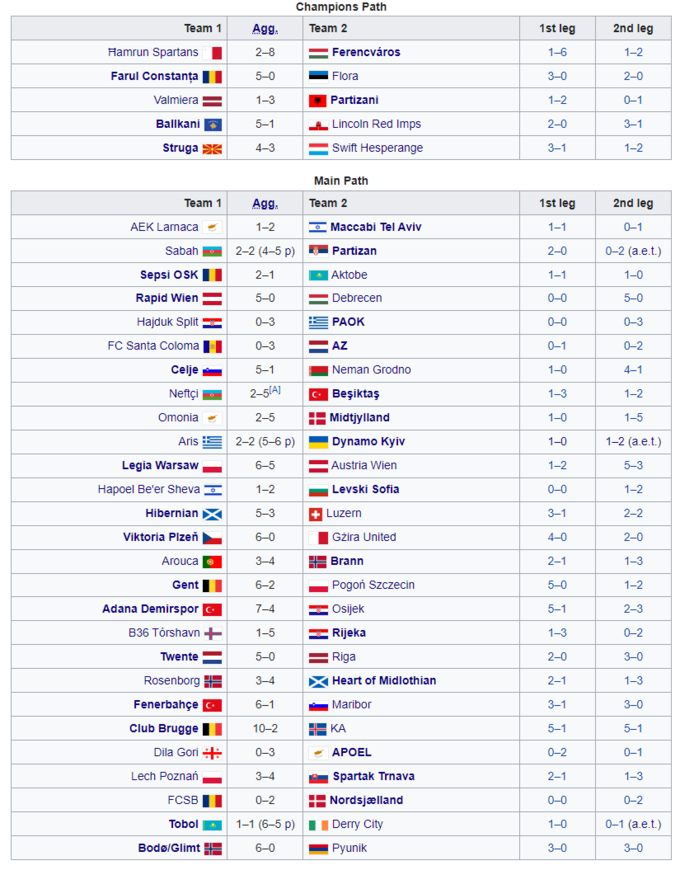Open the Bodø/Glimt team link
This screenshot has height=870, width=680.
coord(168,848)
